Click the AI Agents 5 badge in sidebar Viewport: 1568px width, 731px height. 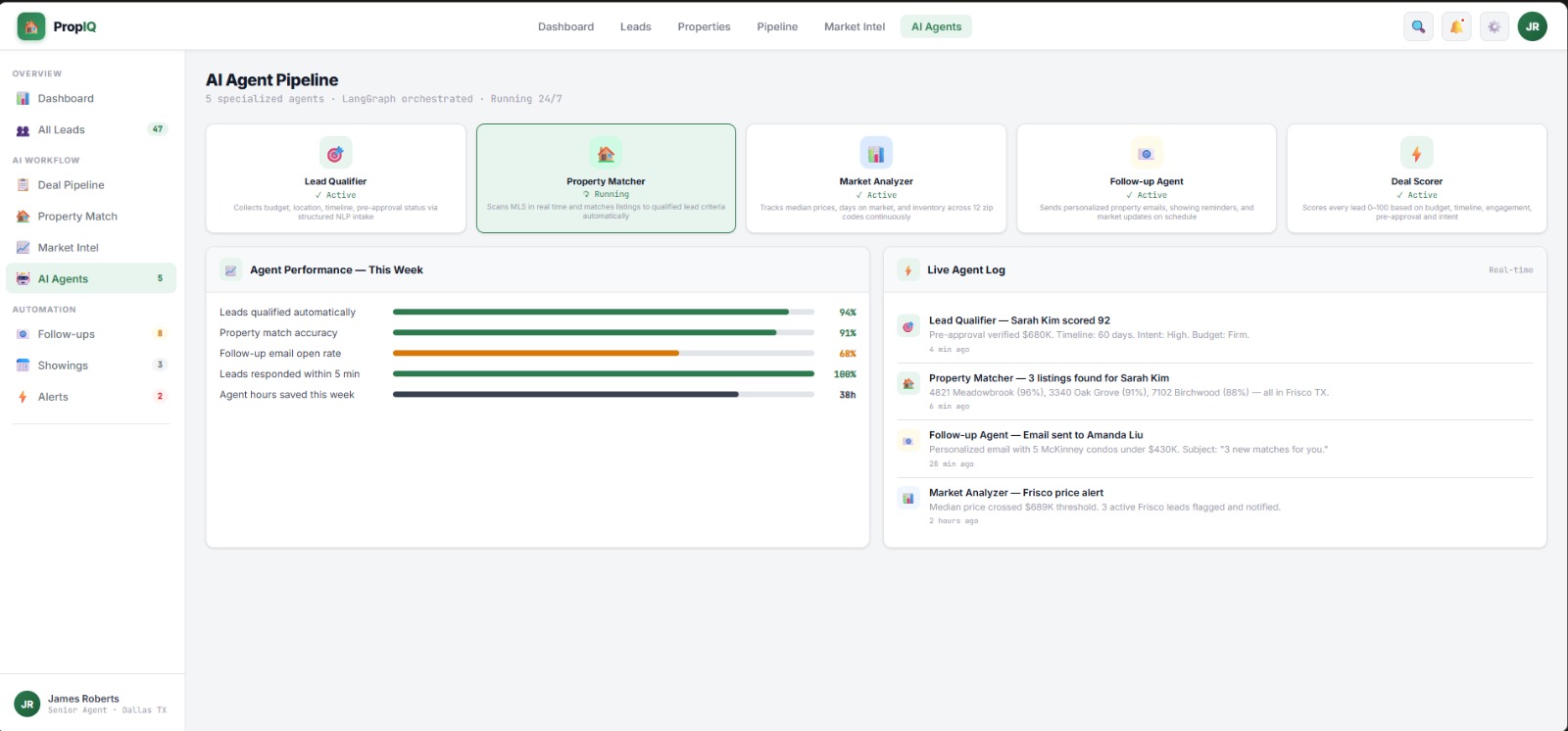click(160, 278)
